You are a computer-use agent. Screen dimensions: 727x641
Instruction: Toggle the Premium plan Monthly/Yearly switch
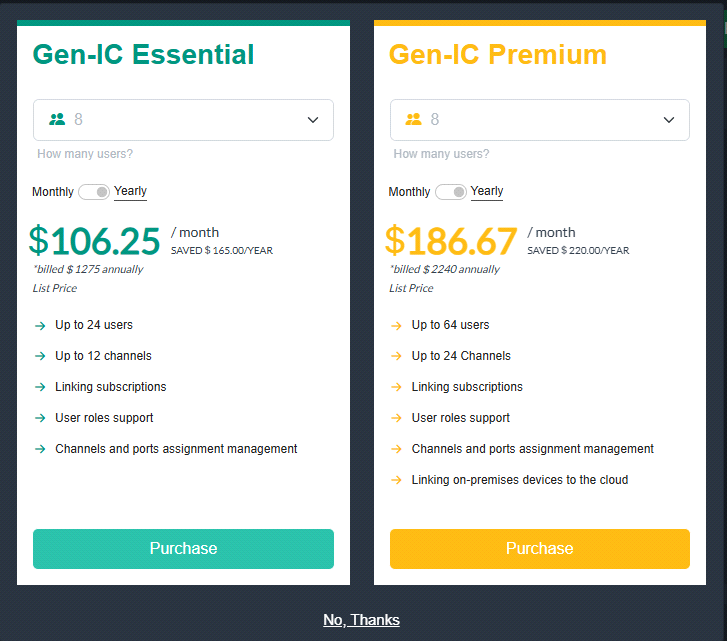tap(450, 192)
